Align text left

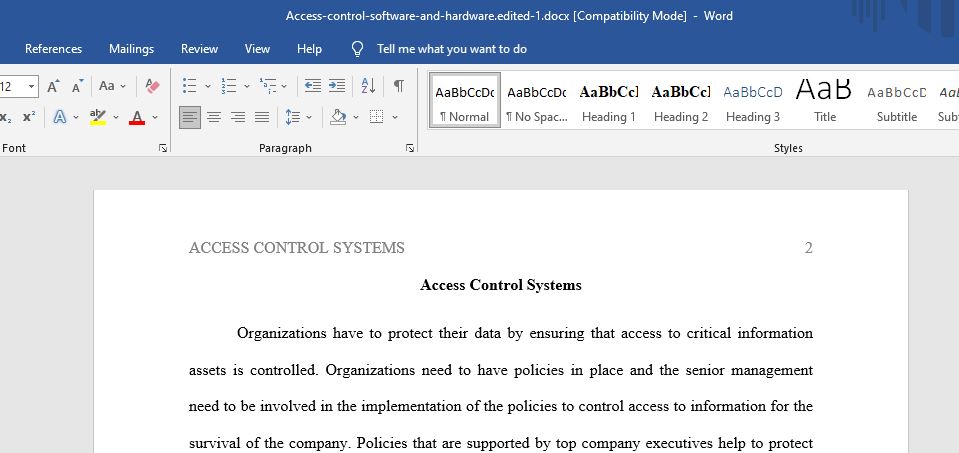[190, 117]
